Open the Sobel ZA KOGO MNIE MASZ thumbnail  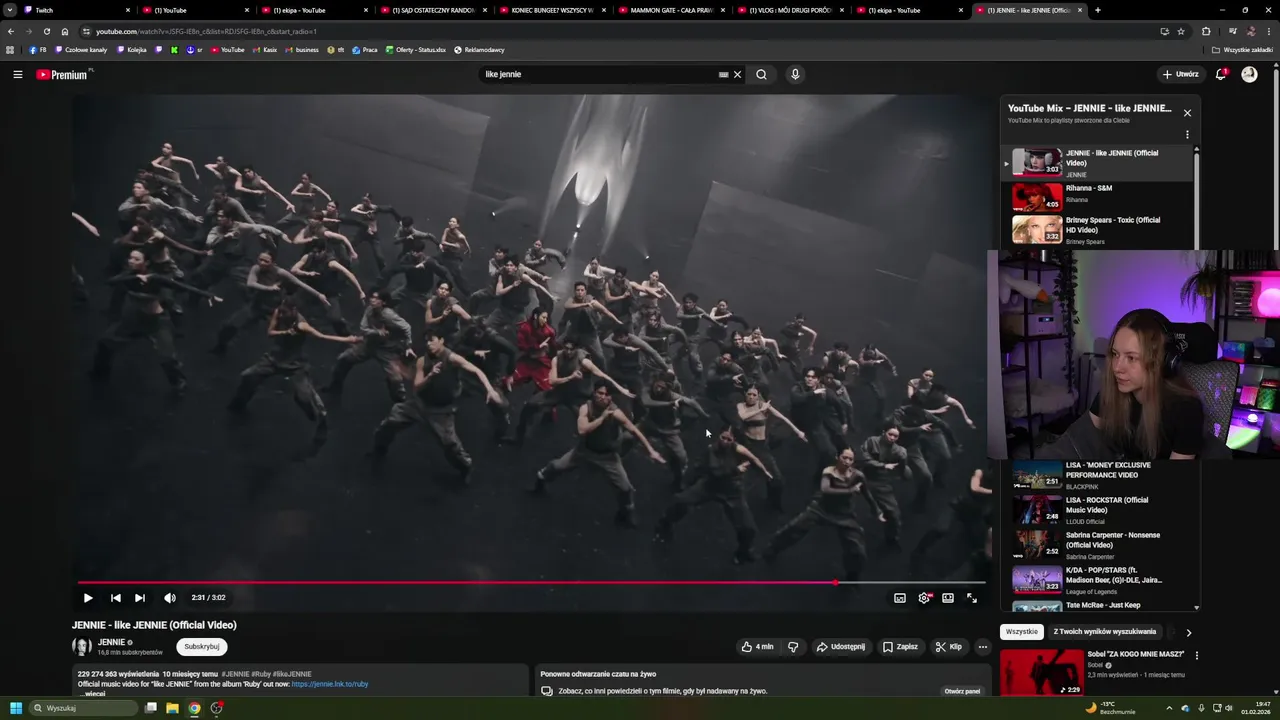[x=1042, y=673]
